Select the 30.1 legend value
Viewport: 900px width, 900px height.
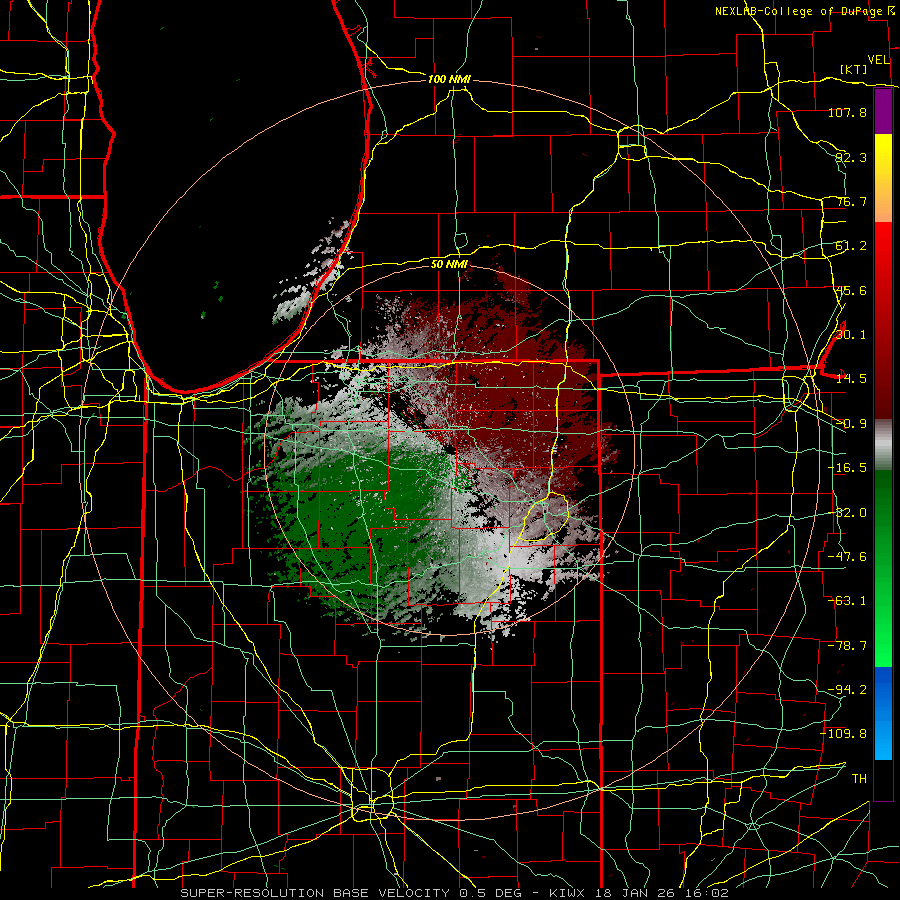[851, 335]
